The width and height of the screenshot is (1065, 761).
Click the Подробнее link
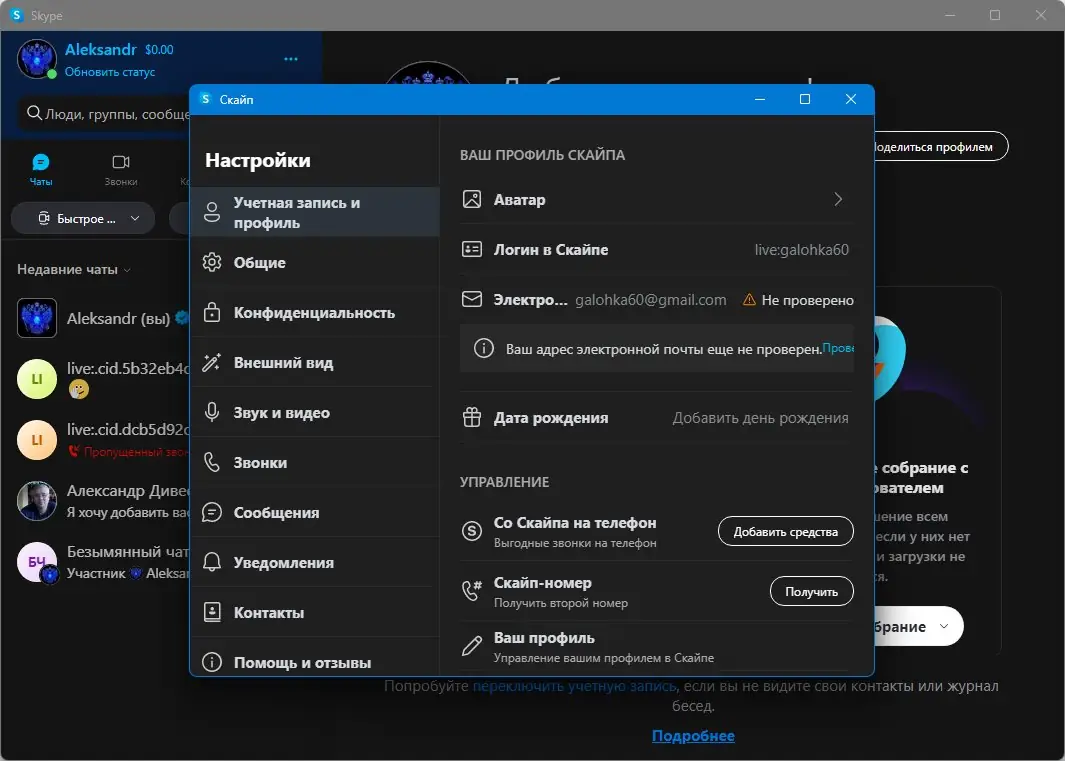(x=693, y=736)
